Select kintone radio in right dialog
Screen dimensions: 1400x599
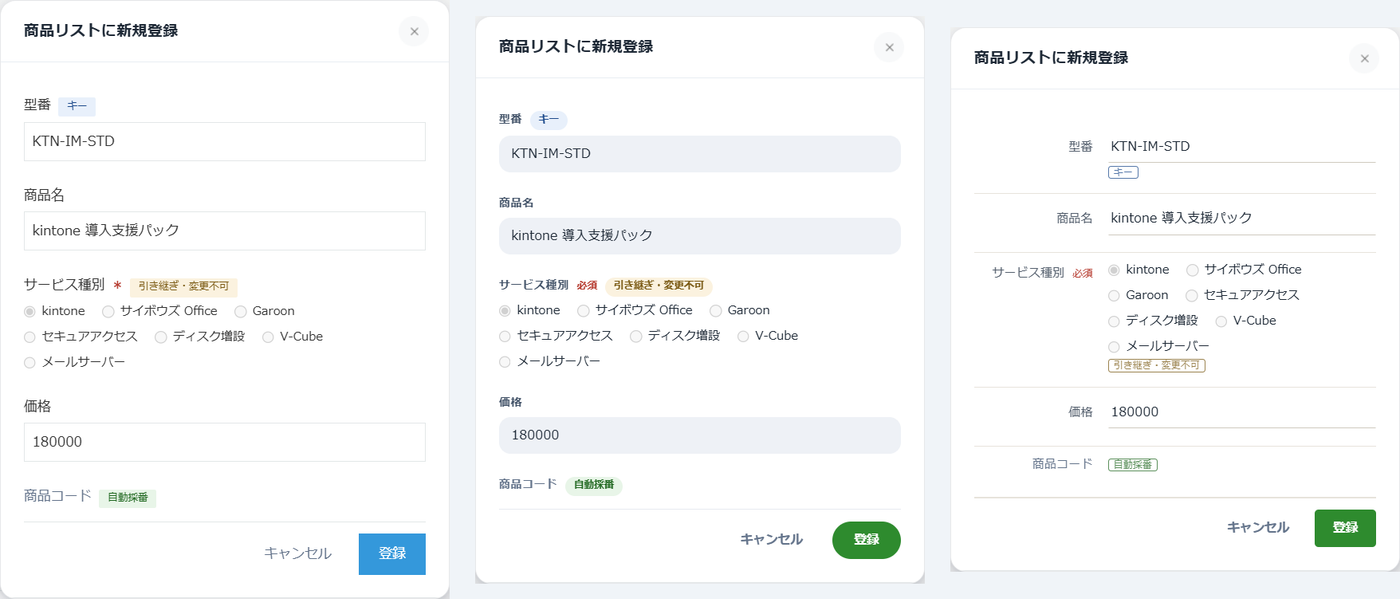[1114, 270]
